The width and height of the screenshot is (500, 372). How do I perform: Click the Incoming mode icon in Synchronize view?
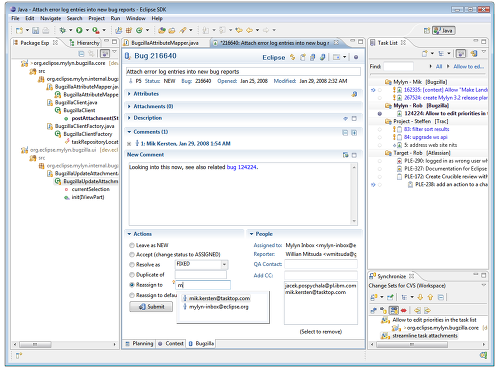(x=374, y=310)
